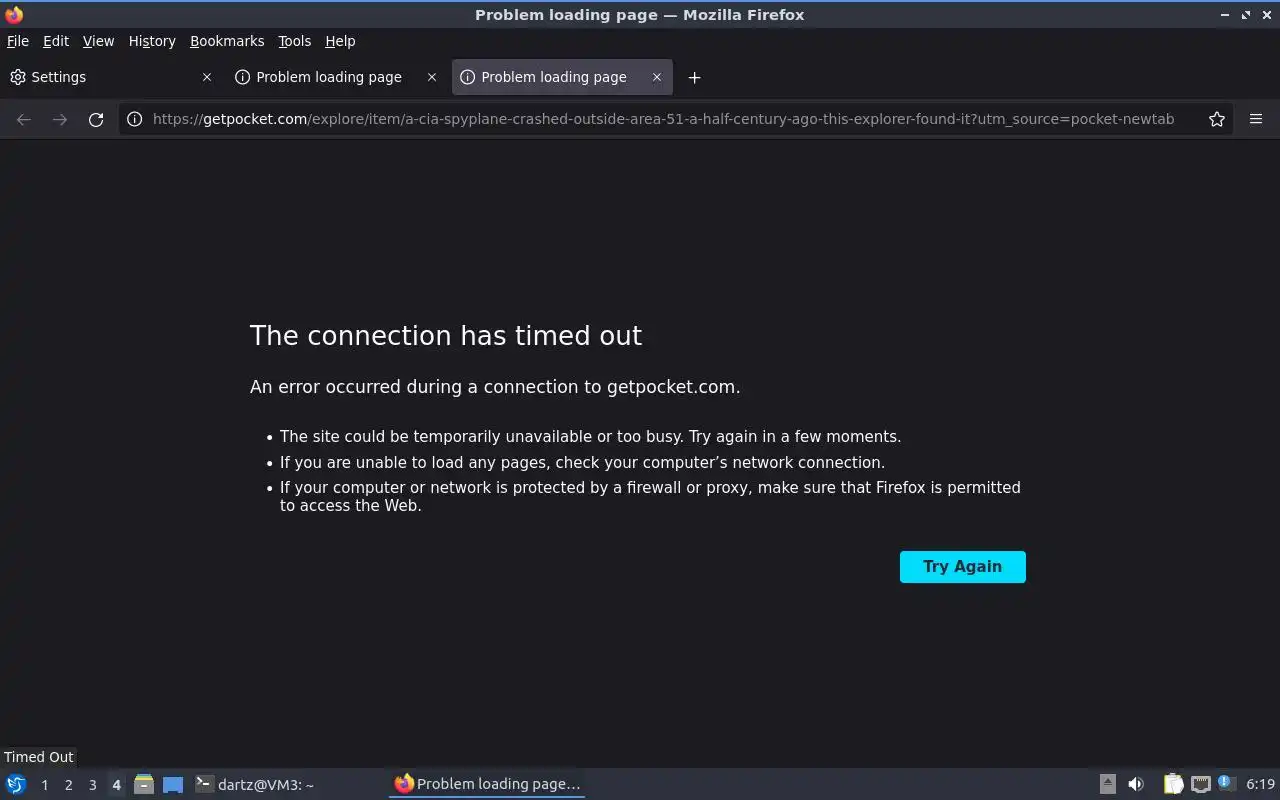Open the Help menu
This screenshot has height=800, width=1280.
coord(340,41)
